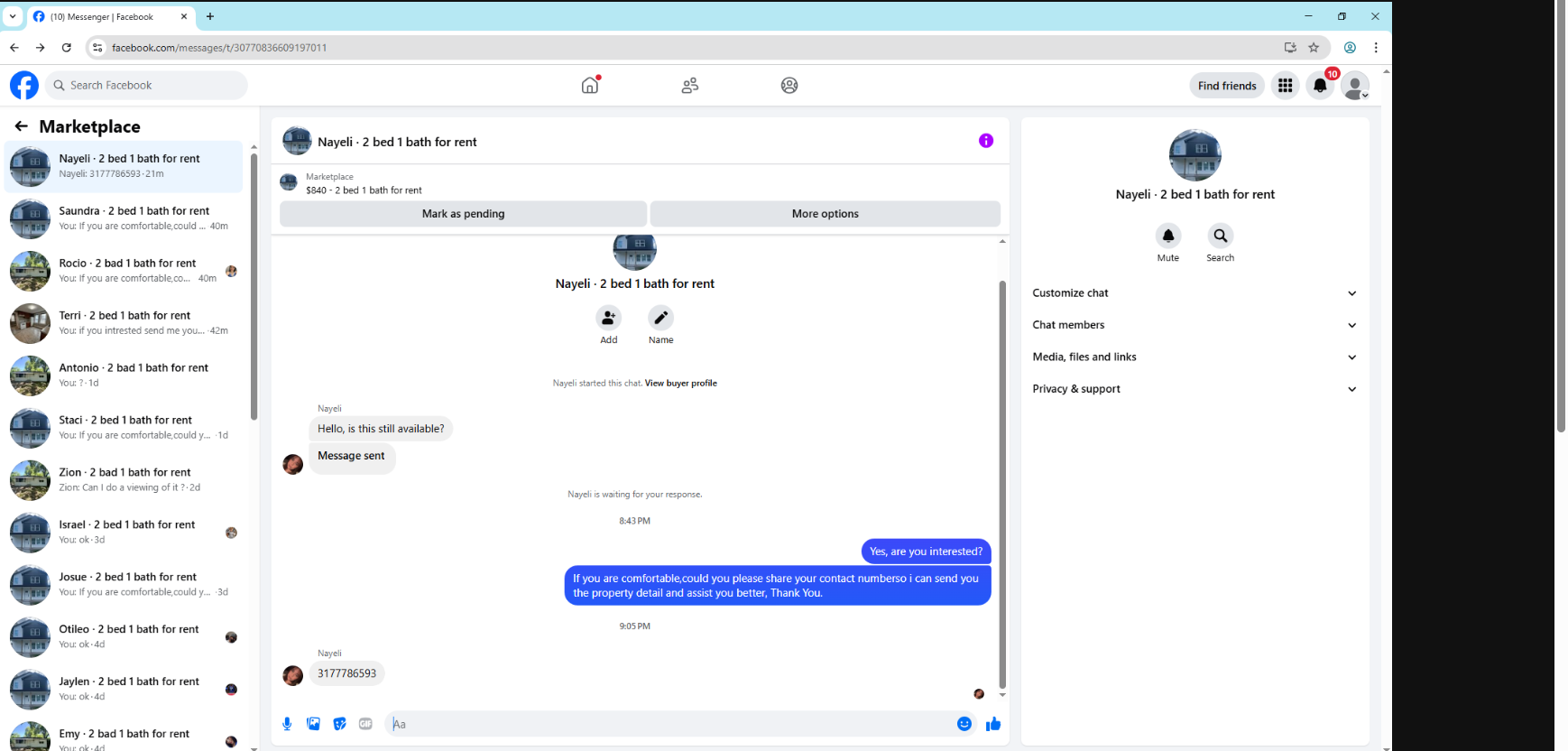Send a thumbs-up like
This screenshot has height=751, width=1568.
[x=993, y=724]
